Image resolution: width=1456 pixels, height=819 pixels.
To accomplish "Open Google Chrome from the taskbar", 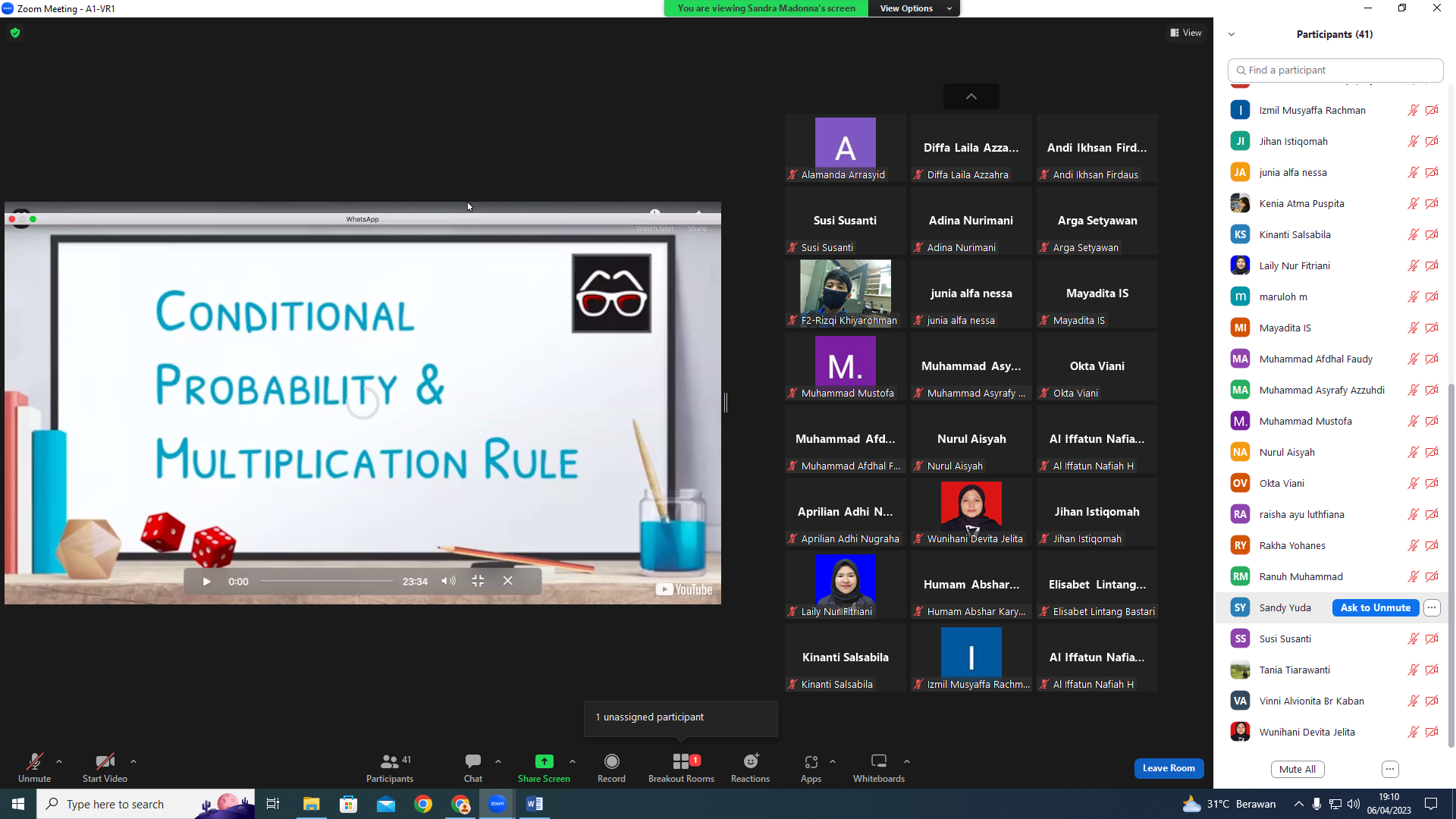I will (x=423, y=804).
